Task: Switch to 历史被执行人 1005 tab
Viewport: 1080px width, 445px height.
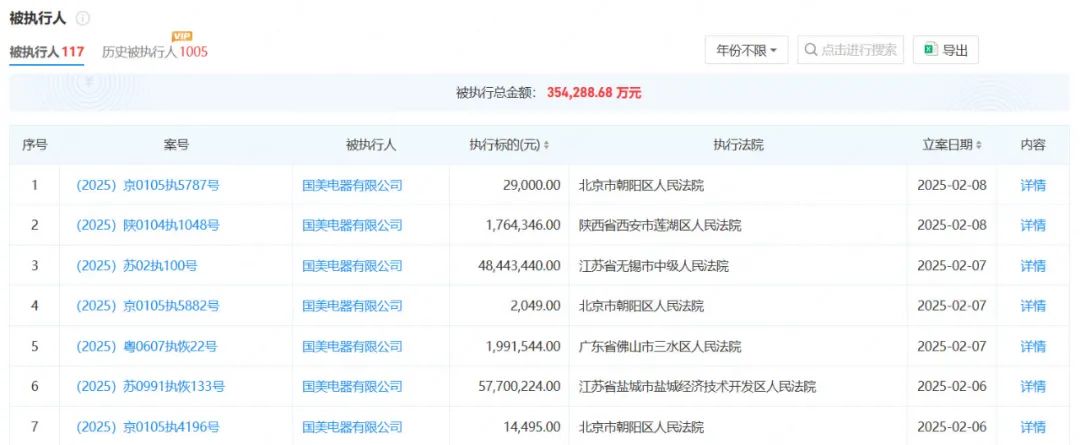Action: coord(155,52)
